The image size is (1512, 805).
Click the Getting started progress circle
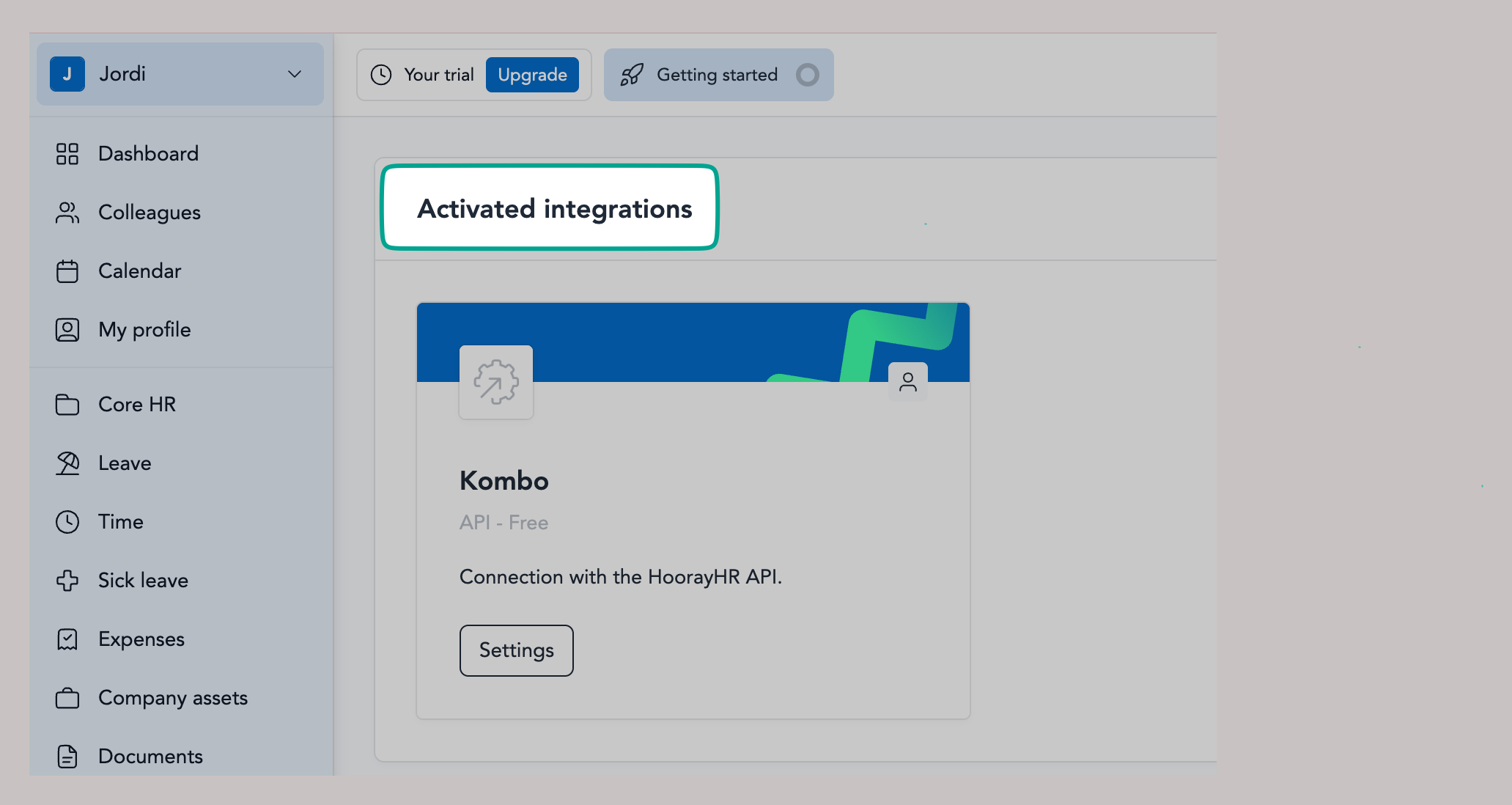pyautogui.click(x=807, y=75)
